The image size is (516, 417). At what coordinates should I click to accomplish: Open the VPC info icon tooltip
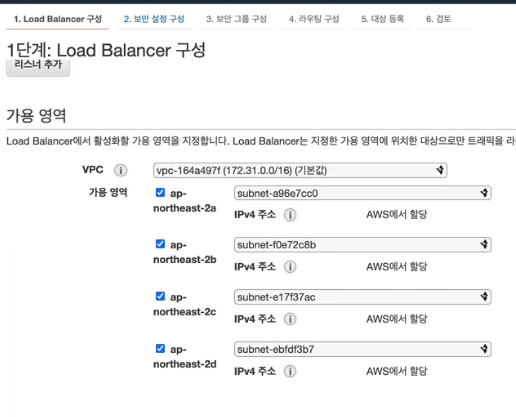click(121, 170)
